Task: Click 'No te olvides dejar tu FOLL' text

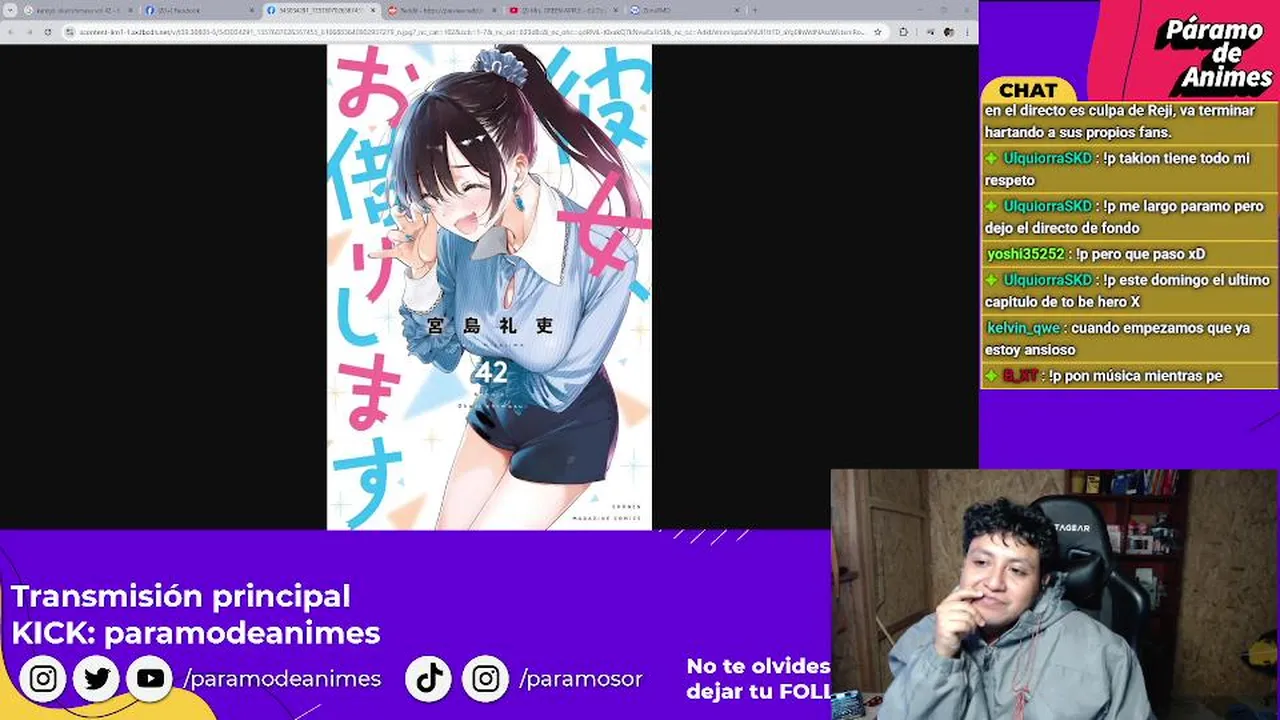Action: (758, 679)
